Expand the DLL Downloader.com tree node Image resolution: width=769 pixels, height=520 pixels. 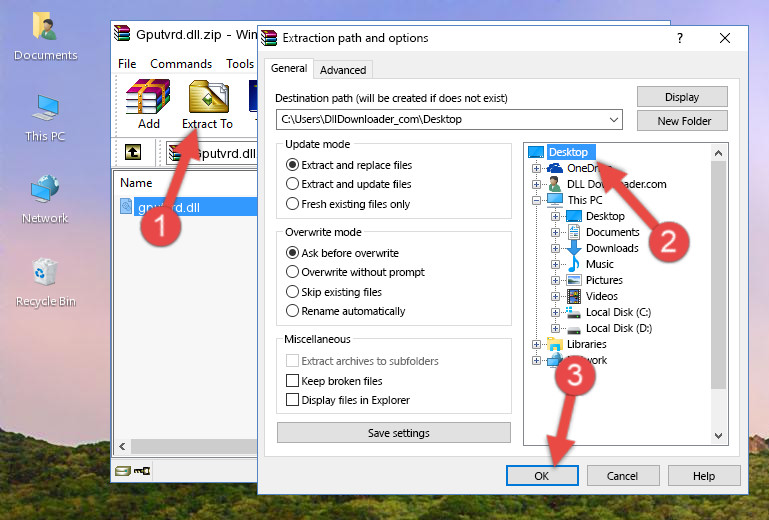[536, 184]
